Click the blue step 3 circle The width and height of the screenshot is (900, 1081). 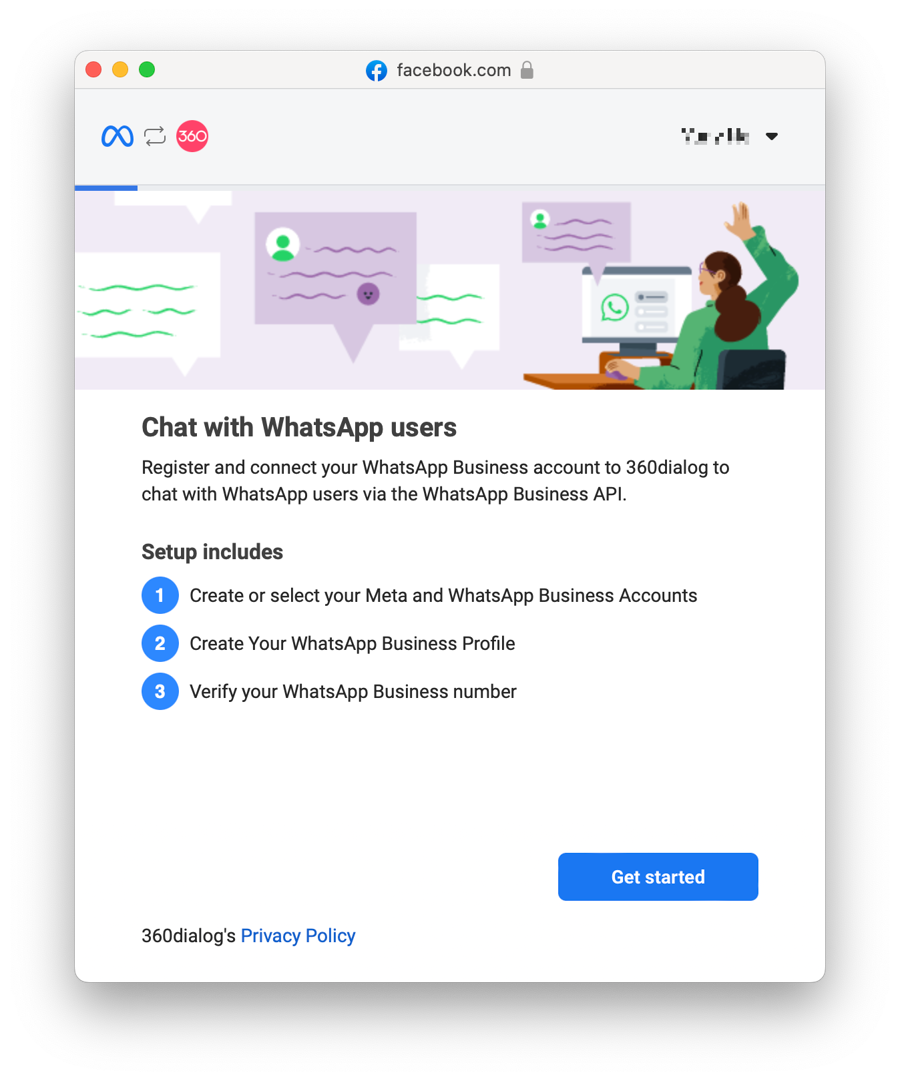pos(160,691)
